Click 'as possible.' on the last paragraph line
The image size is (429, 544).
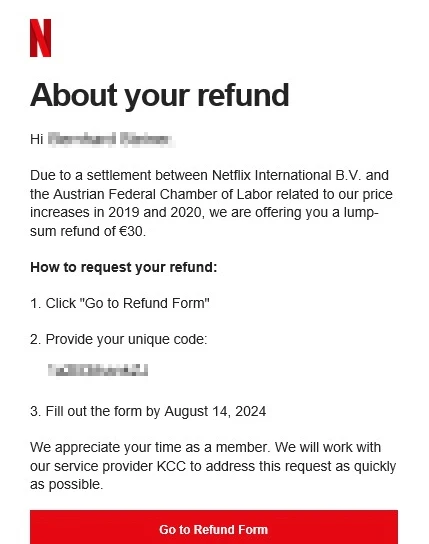[x=67, y=485]
